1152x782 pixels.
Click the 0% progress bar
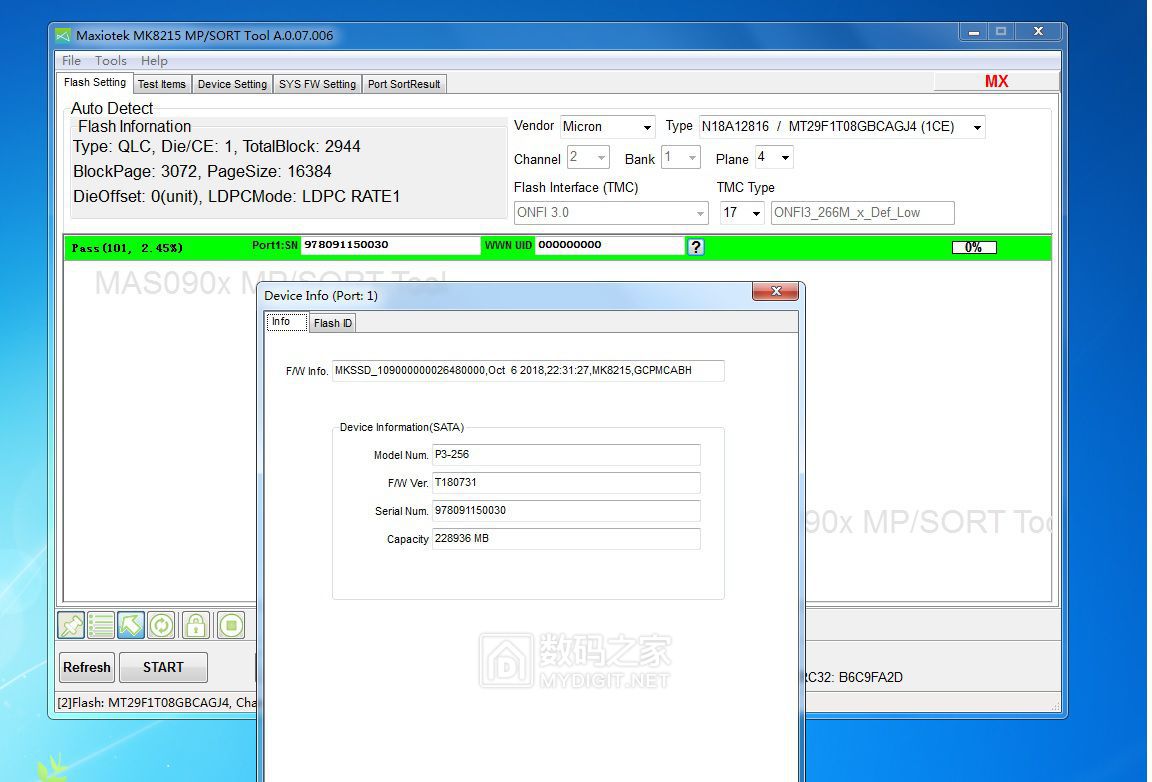(973, 246)
